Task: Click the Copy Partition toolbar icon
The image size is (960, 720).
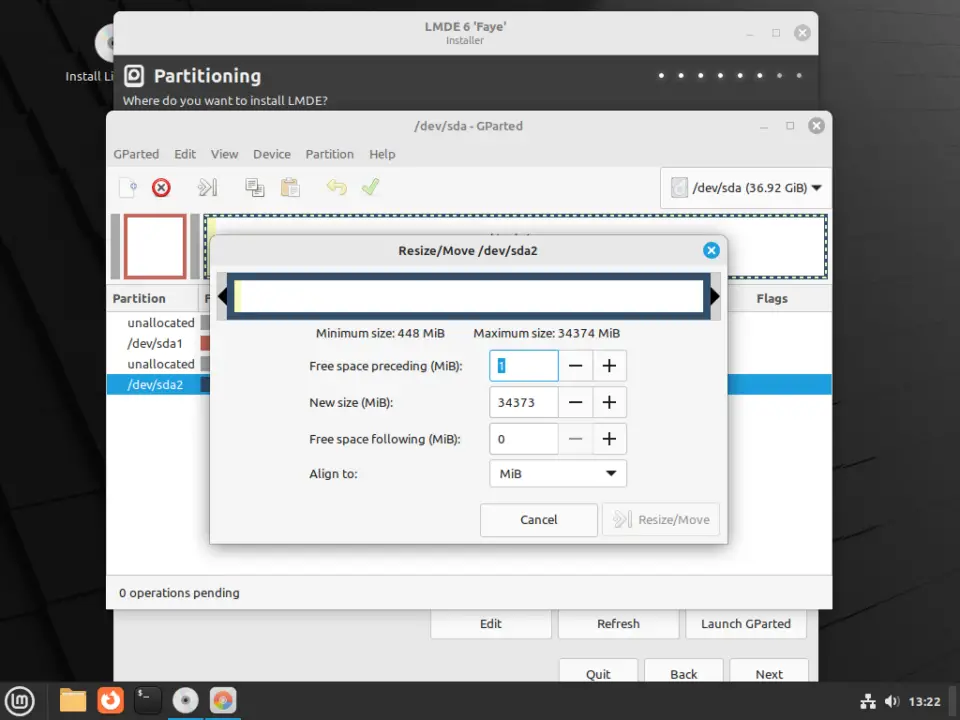Action: coord(254,187)
